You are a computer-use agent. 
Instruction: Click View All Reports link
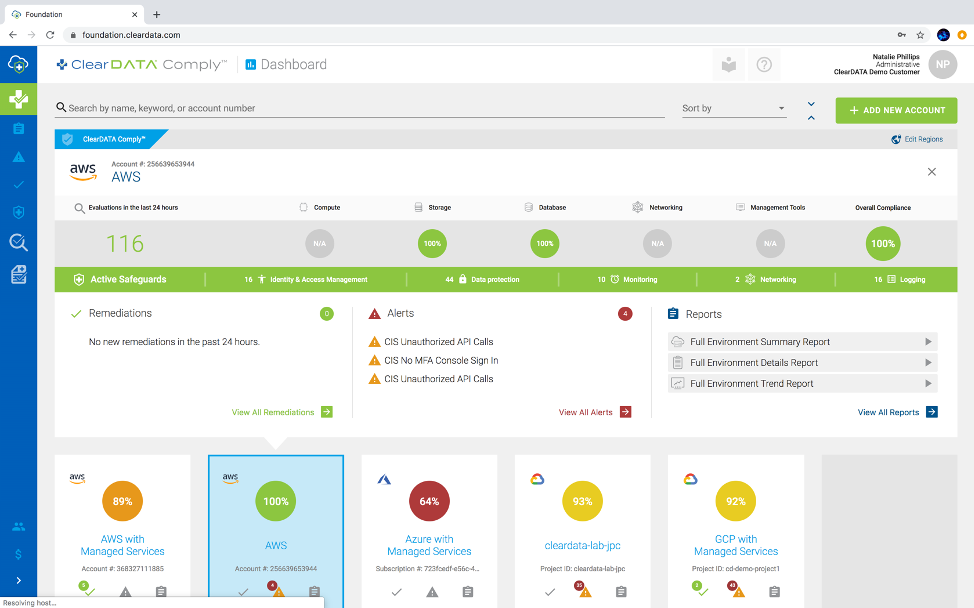(x=898, y=412)
